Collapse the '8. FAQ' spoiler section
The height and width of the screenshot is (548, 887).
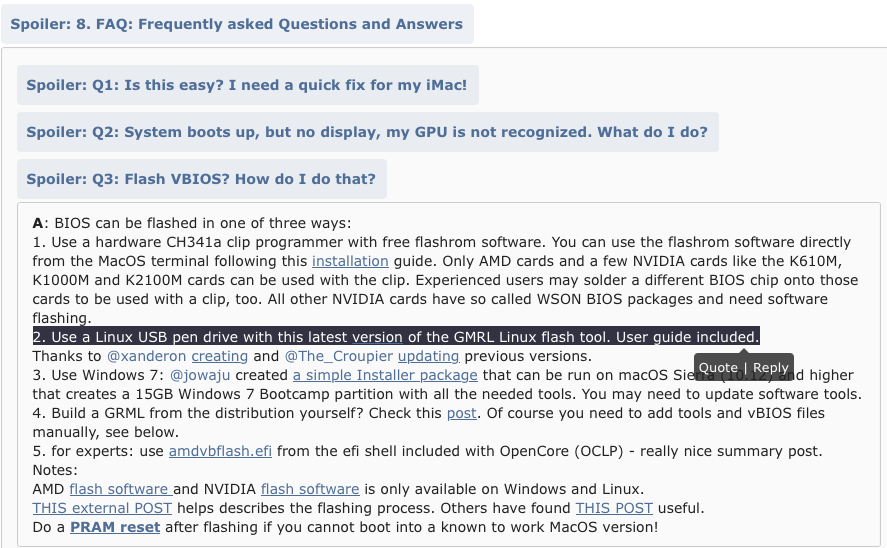coord(236,24)
